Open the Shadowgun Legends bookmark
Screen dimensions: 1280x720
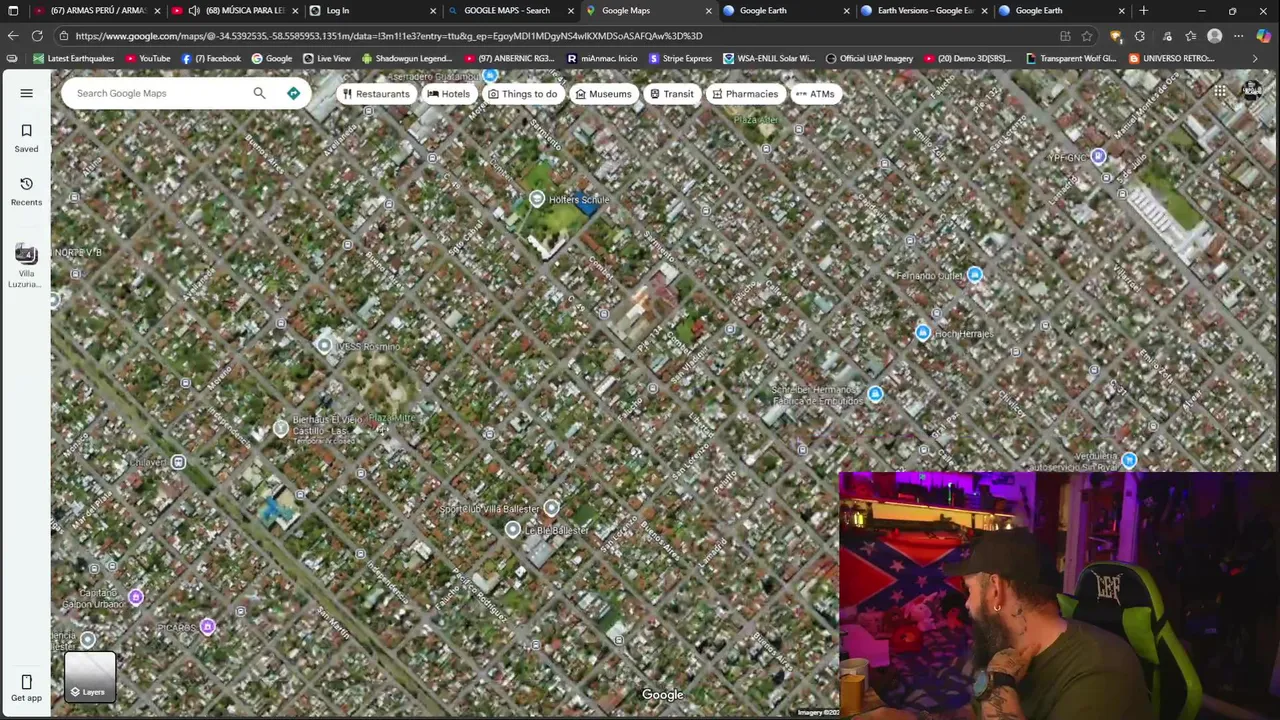407,58
